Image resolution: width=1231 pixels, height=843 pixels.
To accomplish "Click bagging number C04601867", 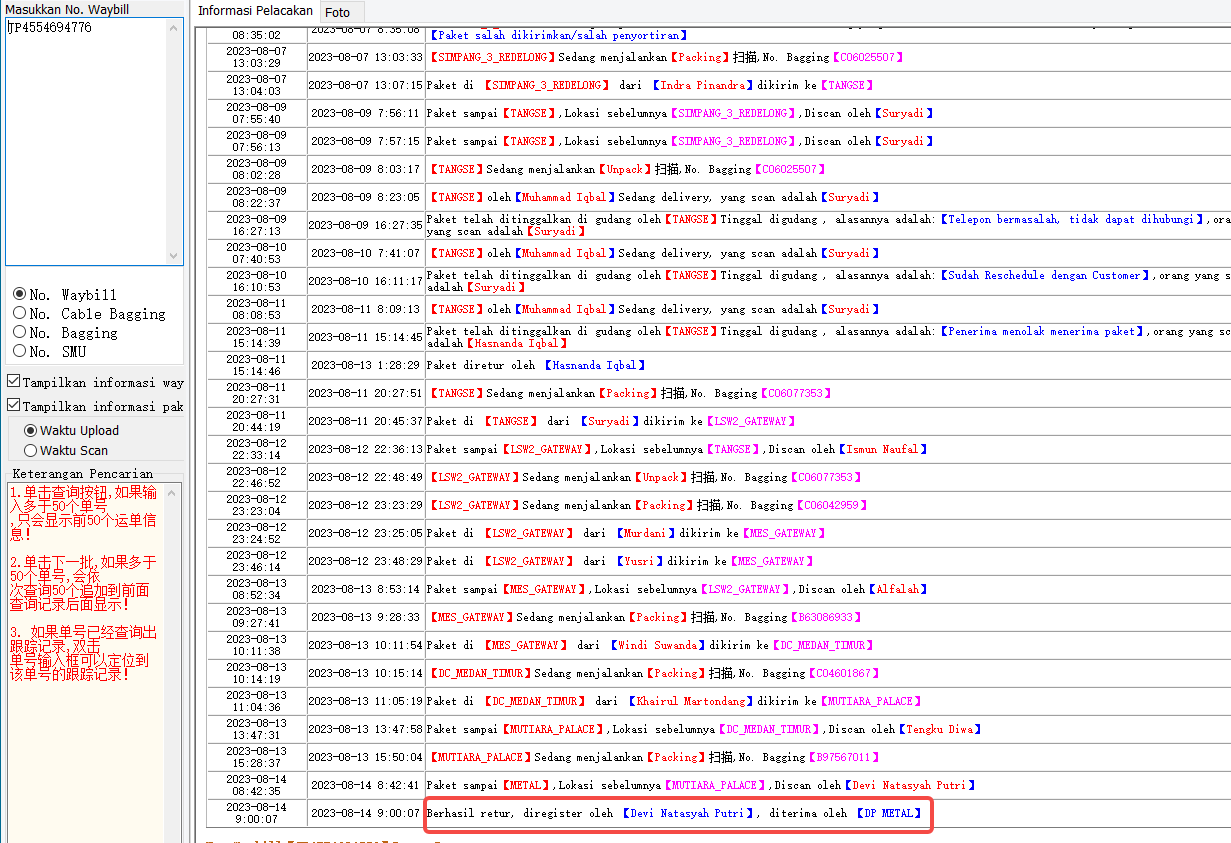I will coord(843,673).
